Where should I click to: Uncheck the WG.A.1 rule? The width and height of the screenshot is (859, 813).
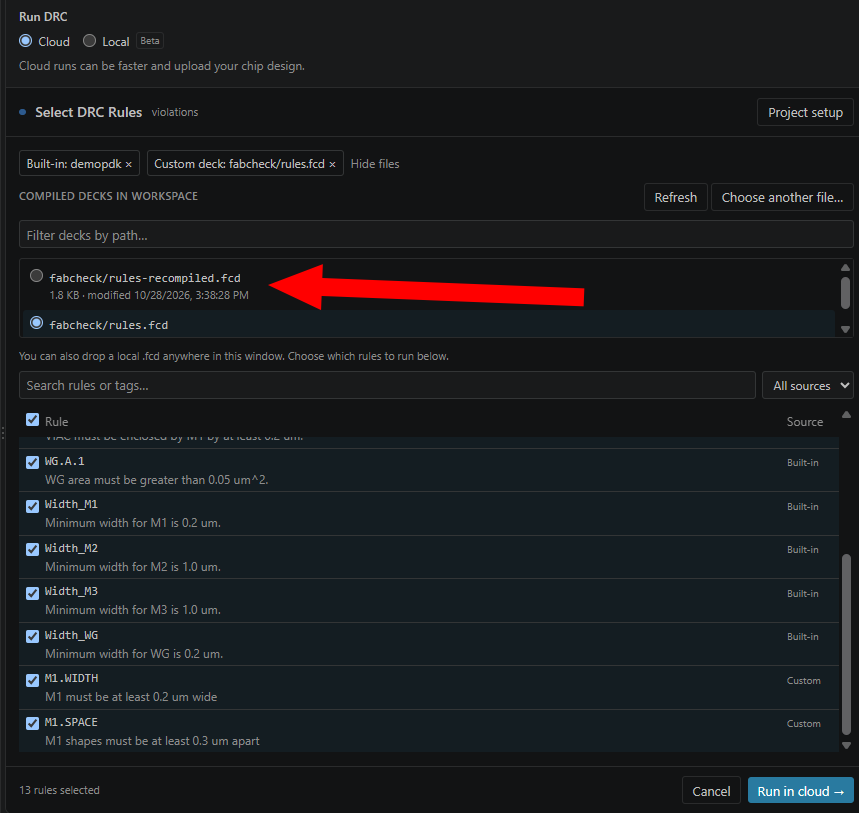[32, 462]
